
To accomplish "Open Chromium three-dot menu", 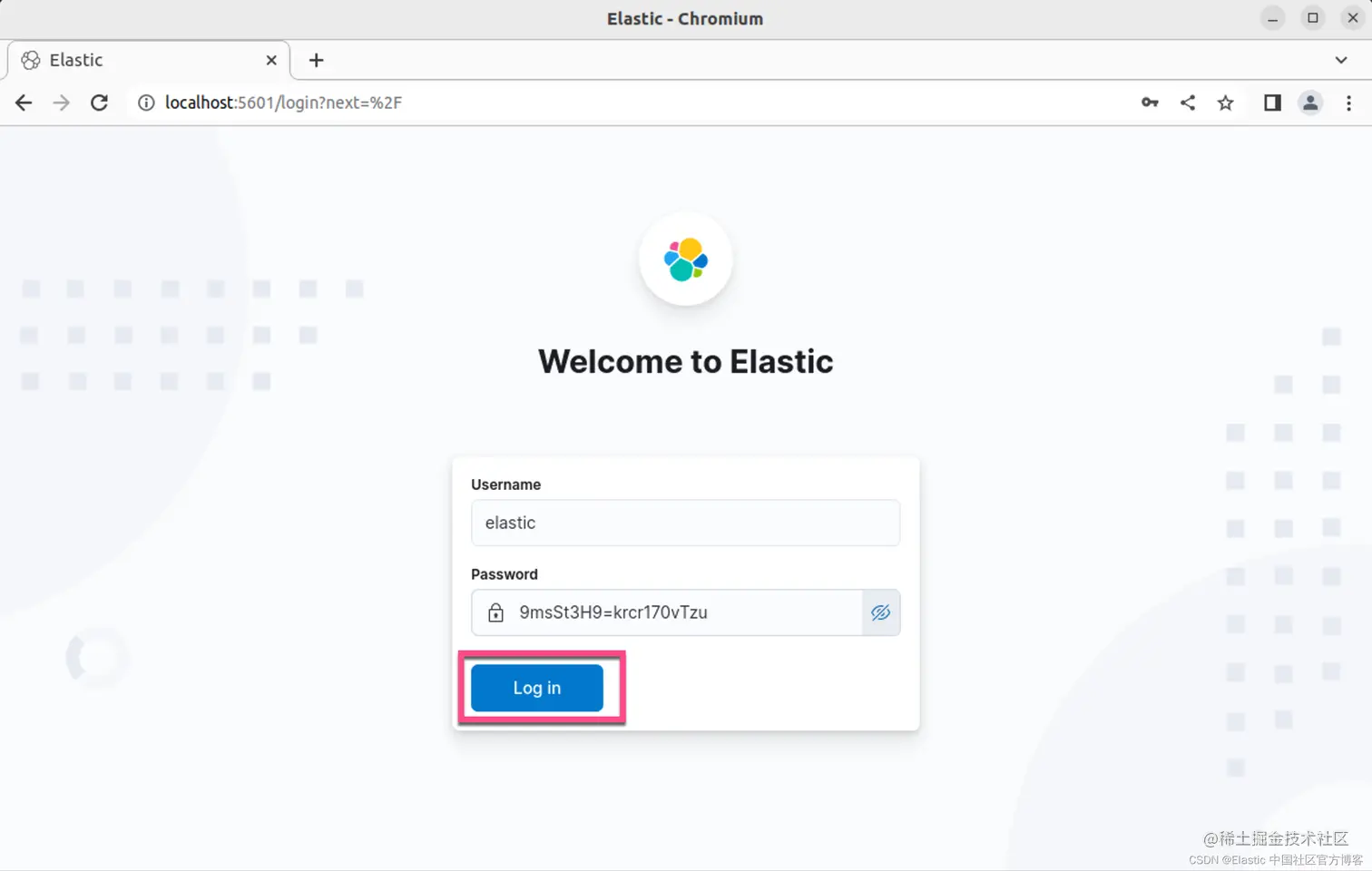I will click(x=1348, y=103).
